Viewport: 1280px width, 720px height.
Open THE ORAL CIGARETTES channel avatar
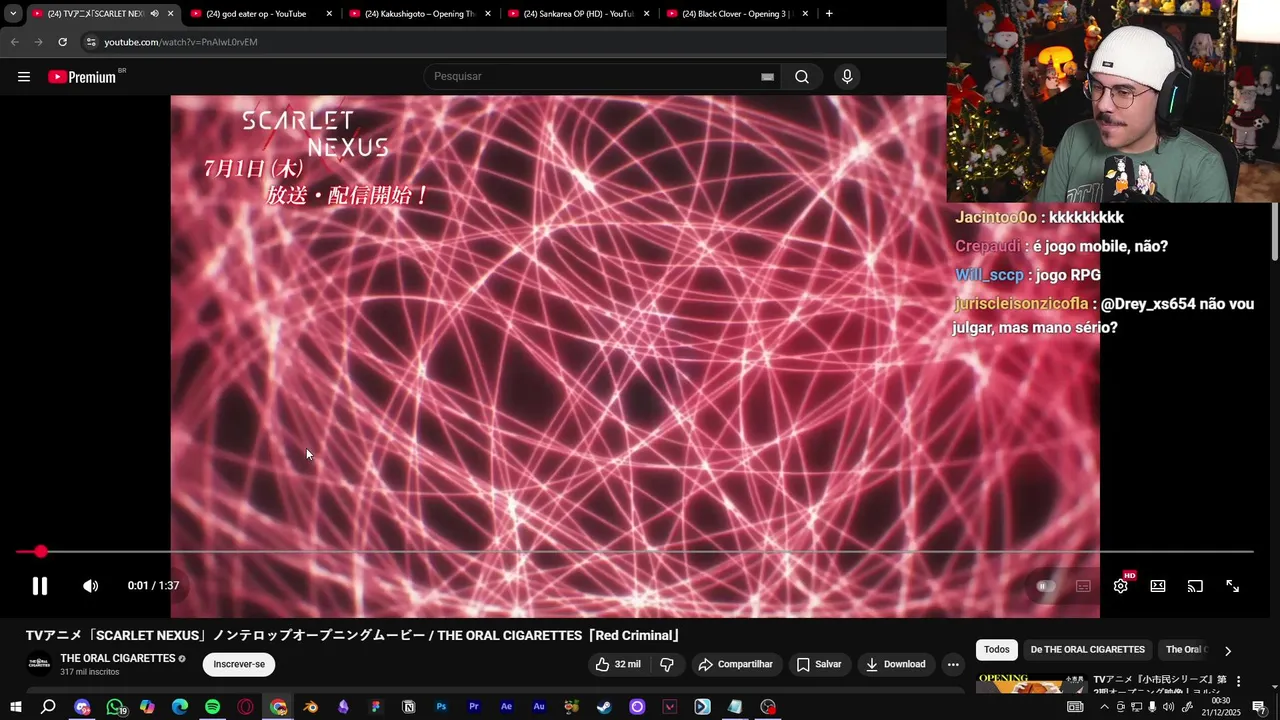pyautogui.click(x=39, y=664)
